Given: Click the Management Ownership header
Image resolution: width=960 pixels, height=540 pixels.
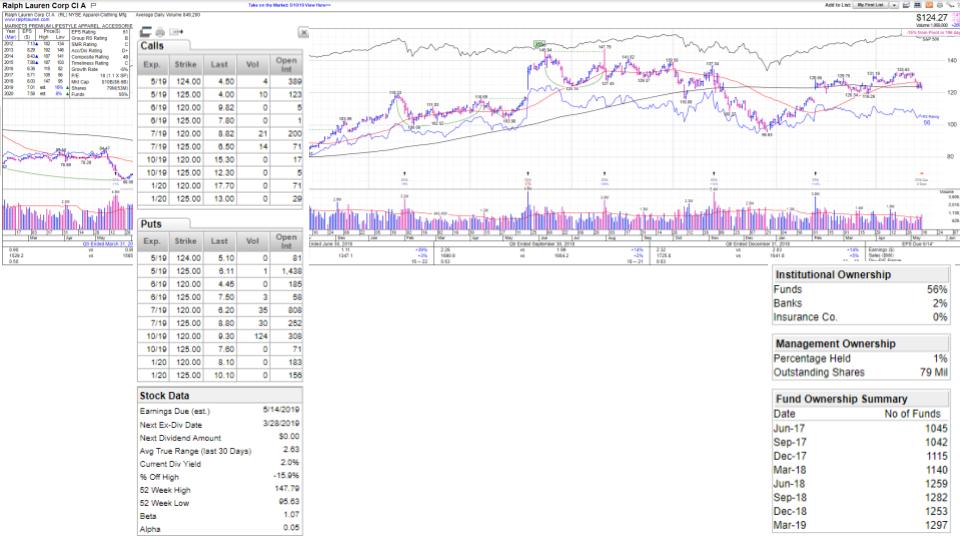Looking at the screenshot, I should click(x=861, y=343).
